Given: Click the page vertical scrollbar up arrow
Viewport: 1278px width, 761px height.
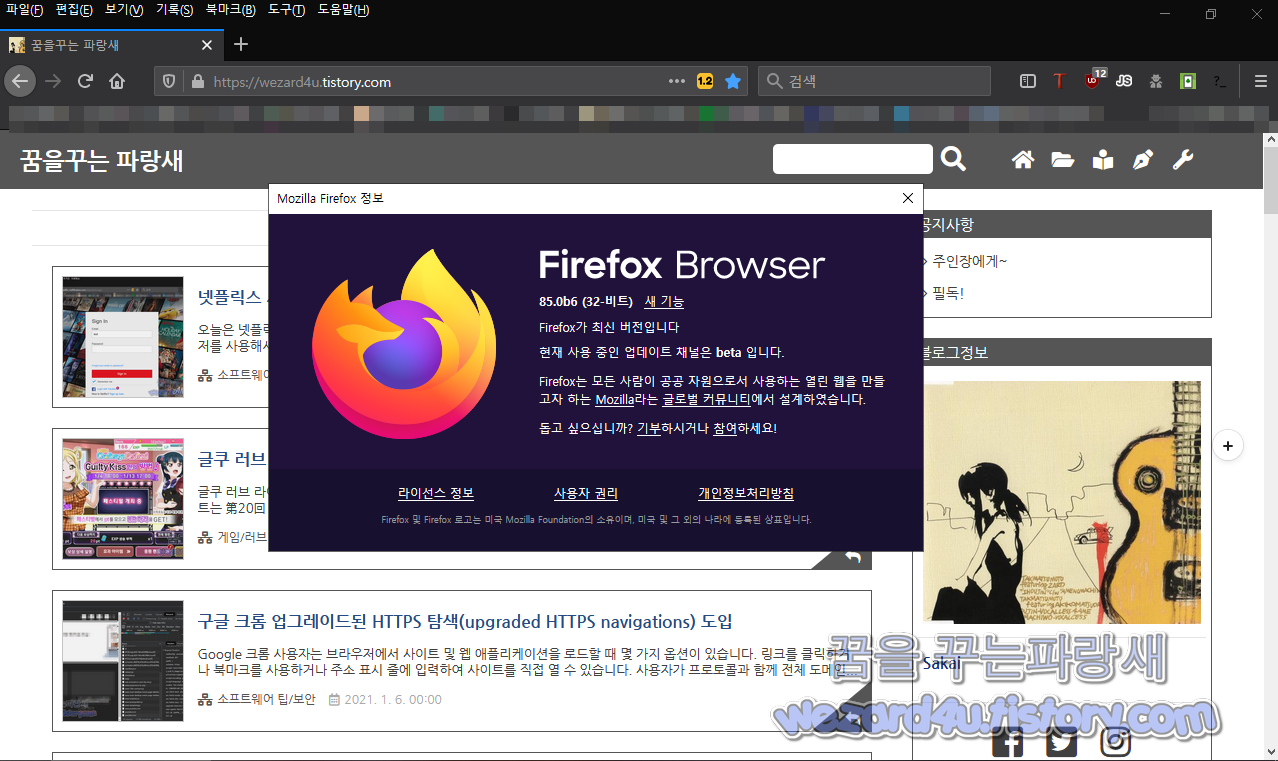Looking at the screenshot, I should click(x=1270, y=141).
